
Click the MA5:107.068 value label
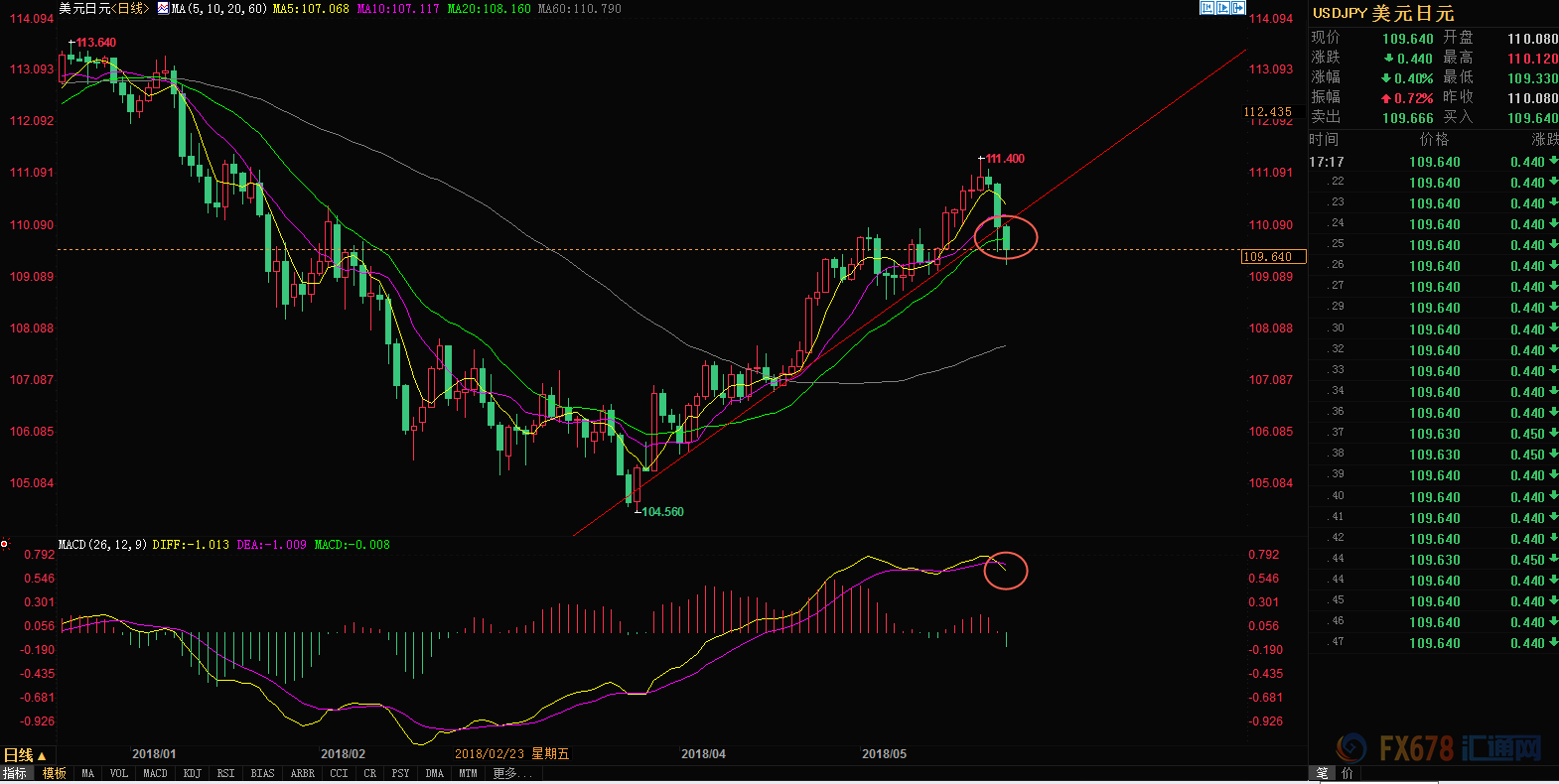(311, 9)
